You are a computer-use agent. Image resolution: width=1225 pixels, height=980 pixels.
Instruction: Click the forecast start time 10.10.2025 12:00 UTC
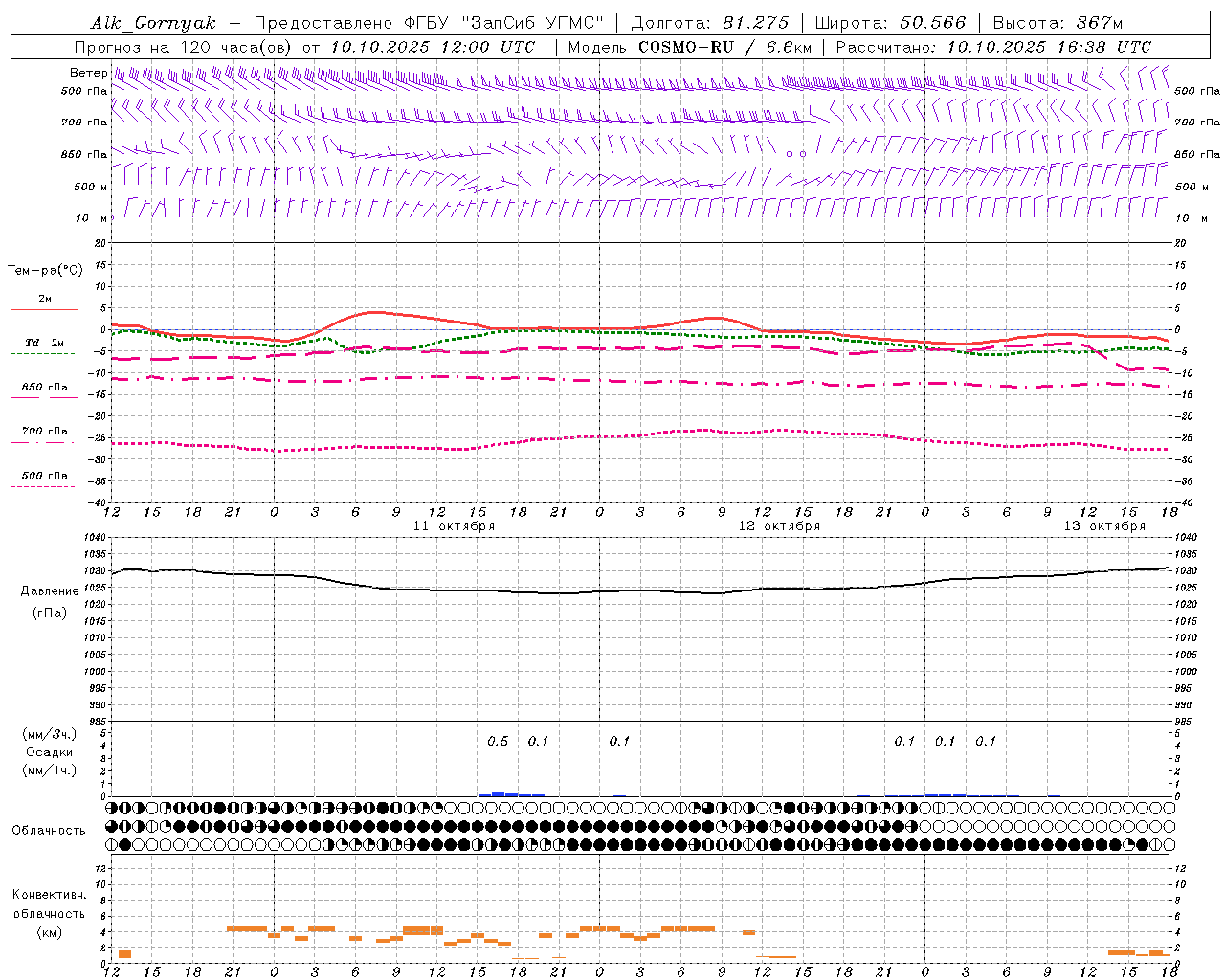point(433,47)
